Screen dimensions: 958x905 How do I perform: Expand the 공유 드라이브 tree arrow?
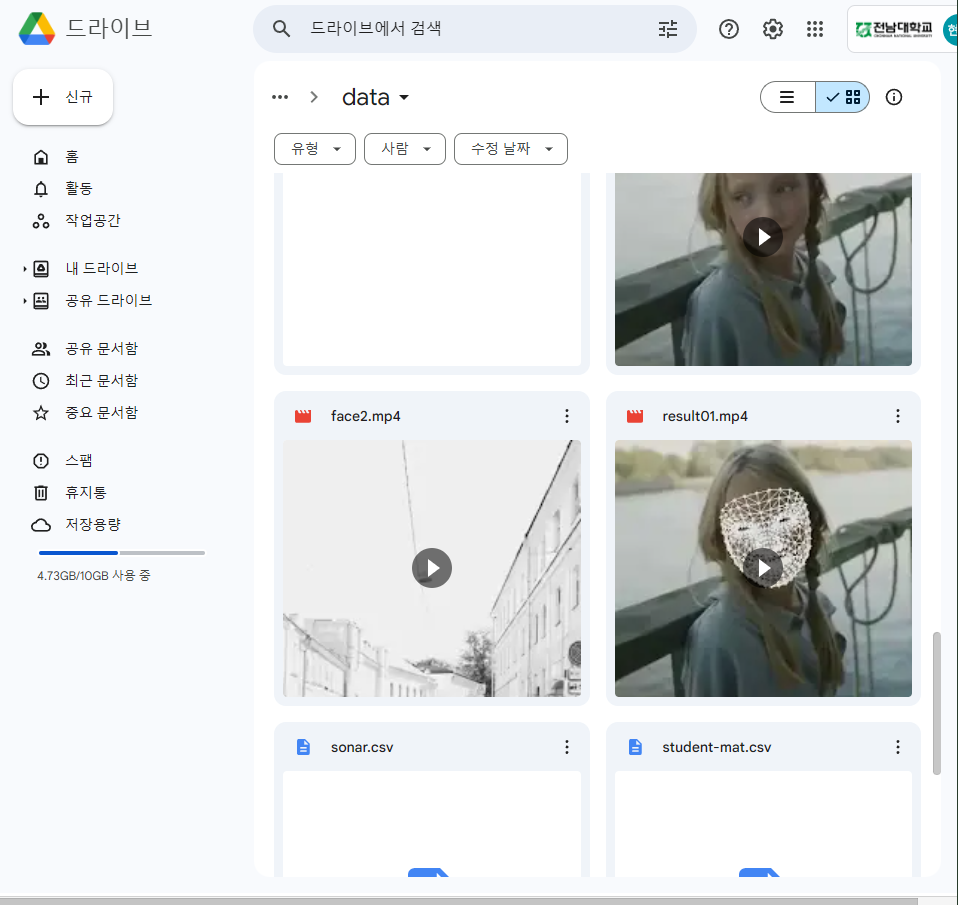pyautogui.click(x=24, y=301)
